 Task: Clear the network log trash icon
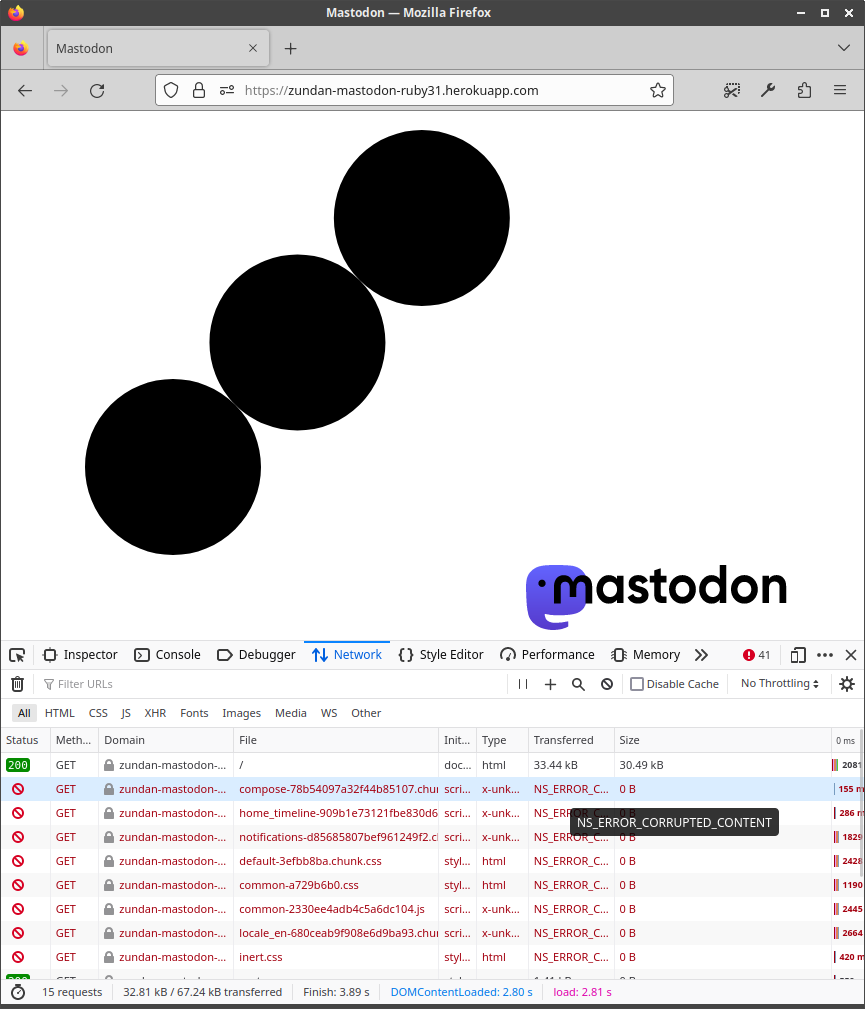click(x=18, y=684)
